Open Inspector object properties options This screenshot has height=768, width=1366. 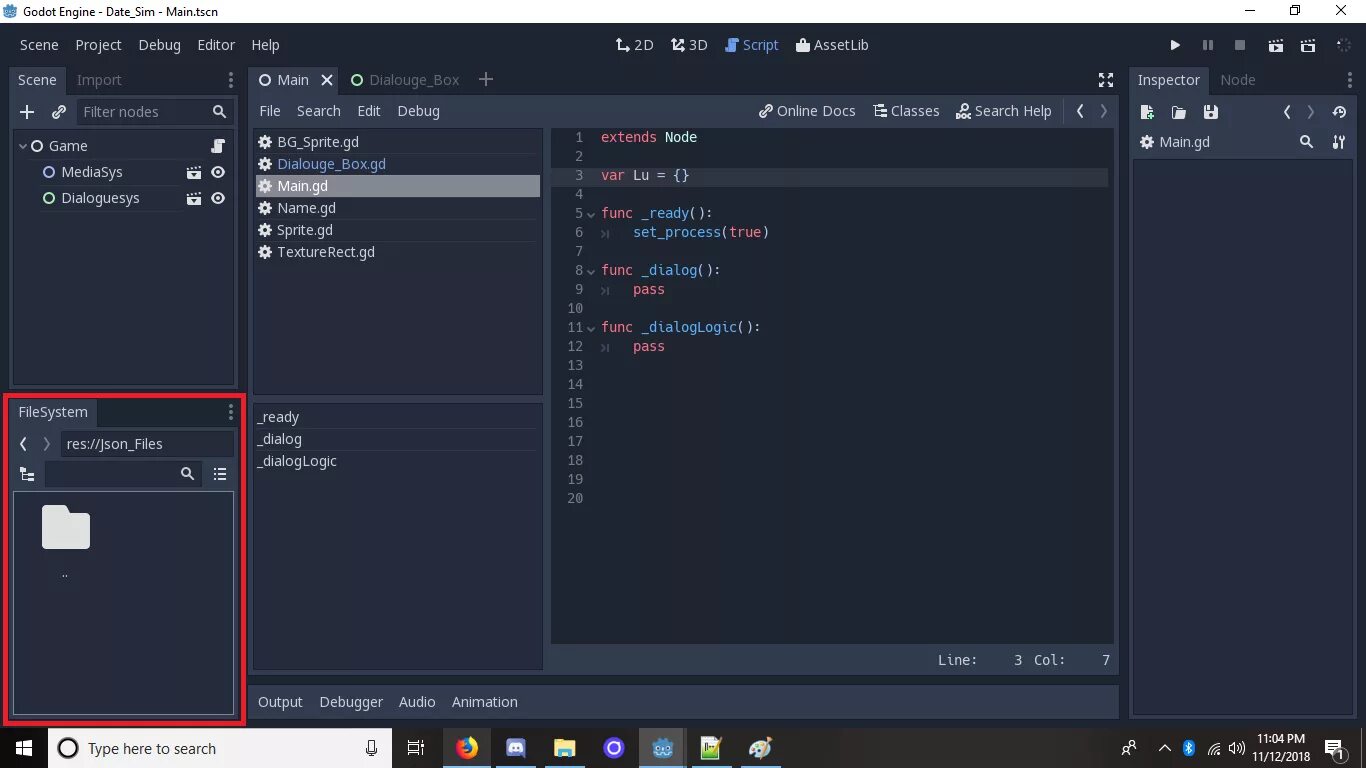[x=1339, y=142]
